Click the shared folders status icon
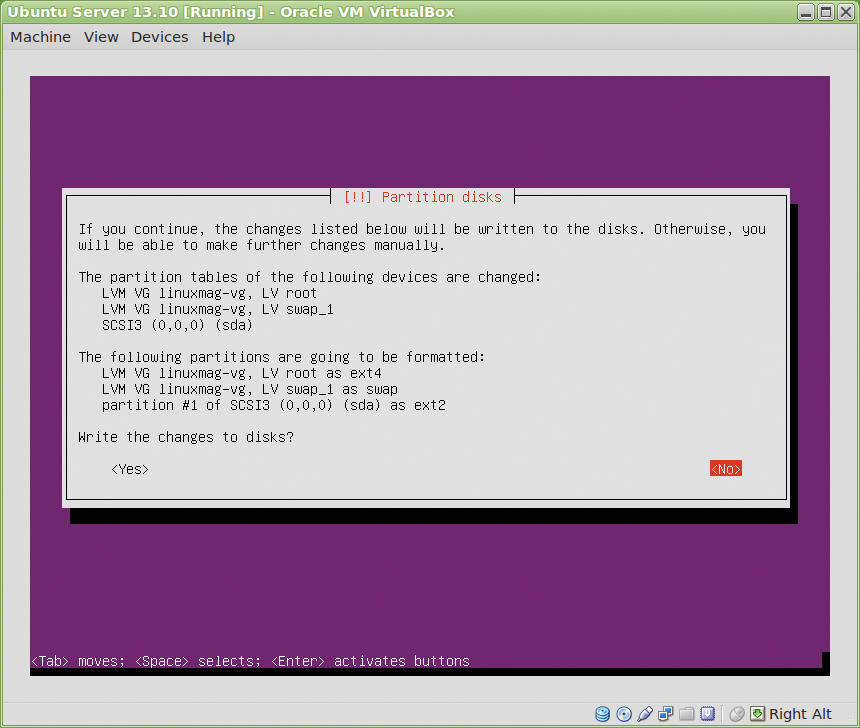860x728 pixels. pyautogui.click(x=687, y=714)
